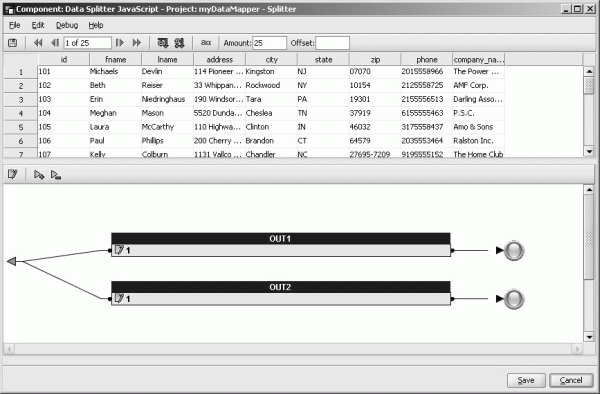Click the company_na... column header
600x394 pixels.
tap(479, 60)
